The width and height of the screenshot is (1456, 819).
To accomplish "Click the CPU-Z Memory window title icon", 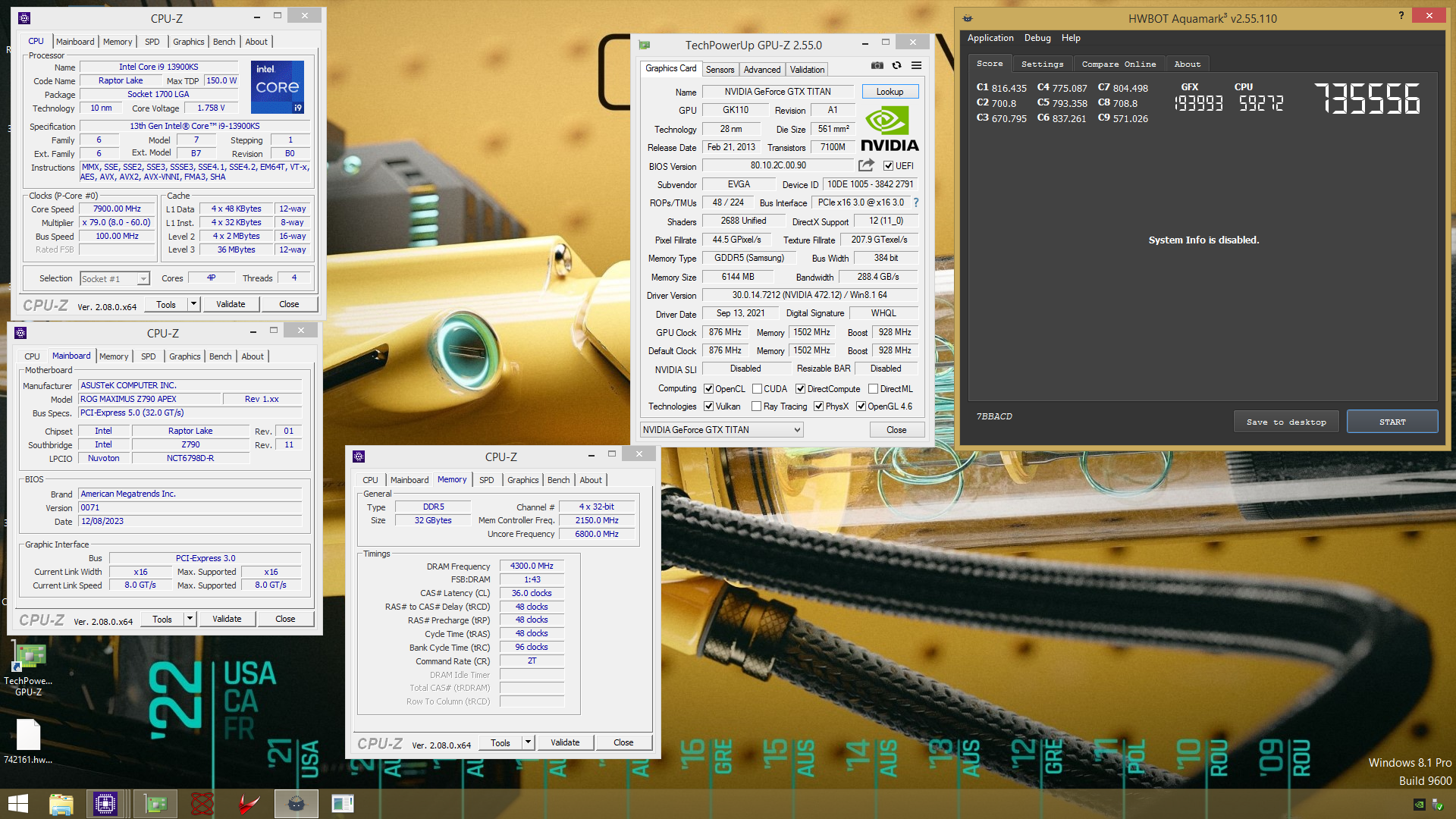I will pyautogui.click(x=359, y=457).
